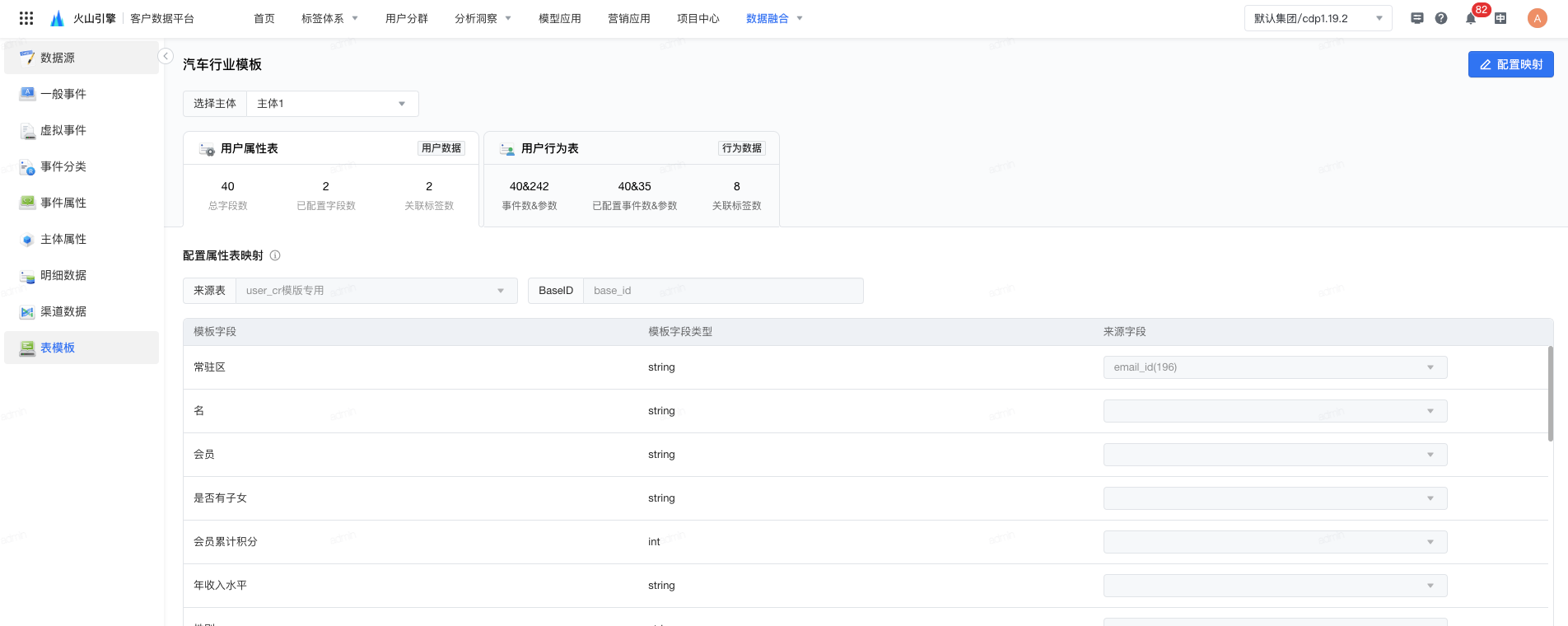Click the 数据源 sidebar icon

[27, 58]
